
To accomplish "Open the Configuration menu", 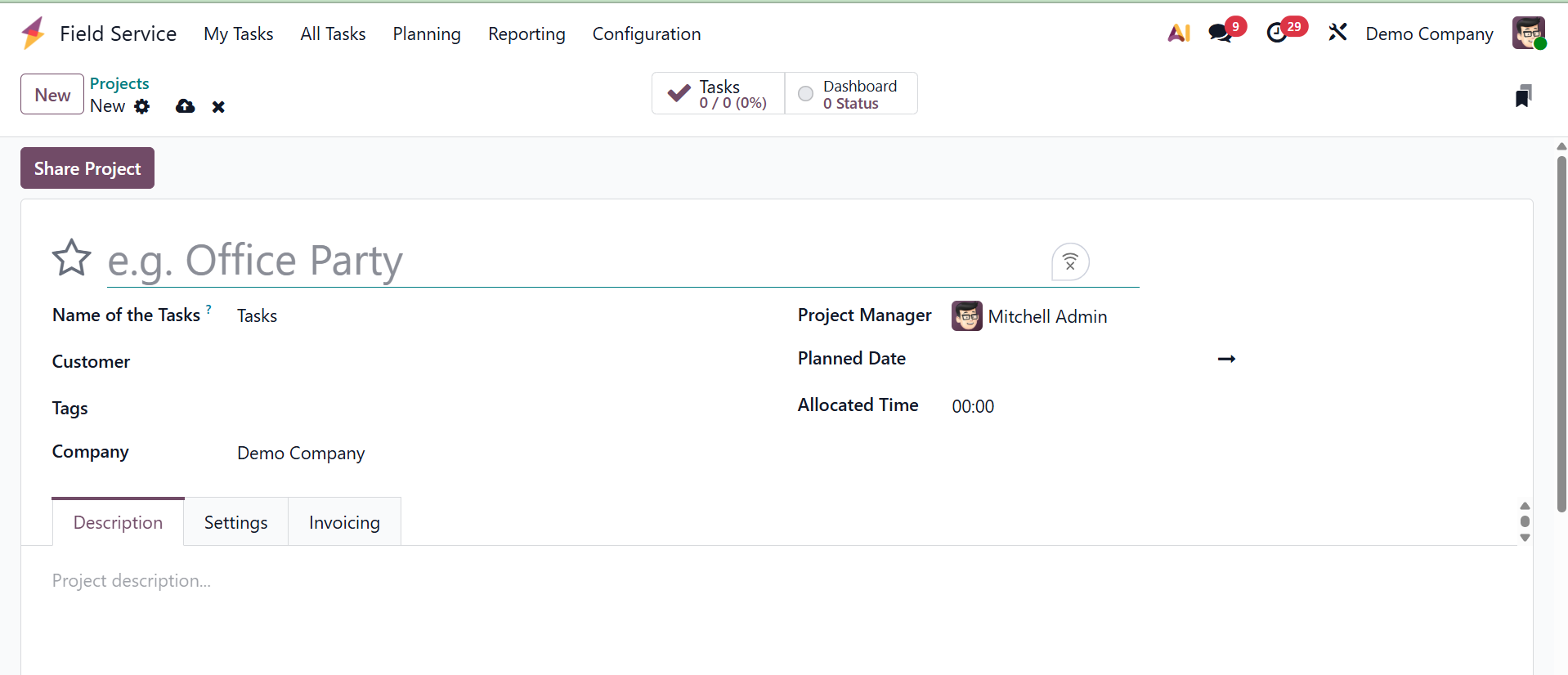I will [646, 34].
